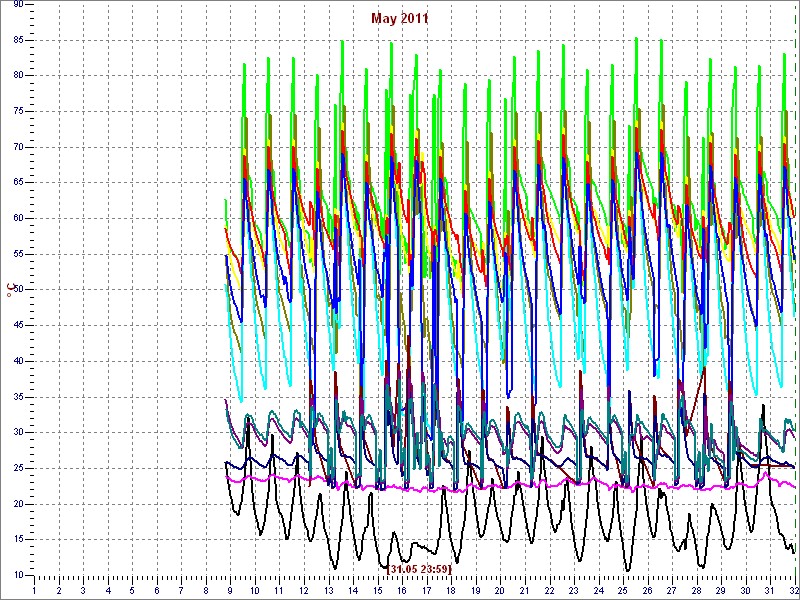Select day 20 on the date axis
Image resolution: width=800 pixels, height=600 pixels.
coord(499,591)
